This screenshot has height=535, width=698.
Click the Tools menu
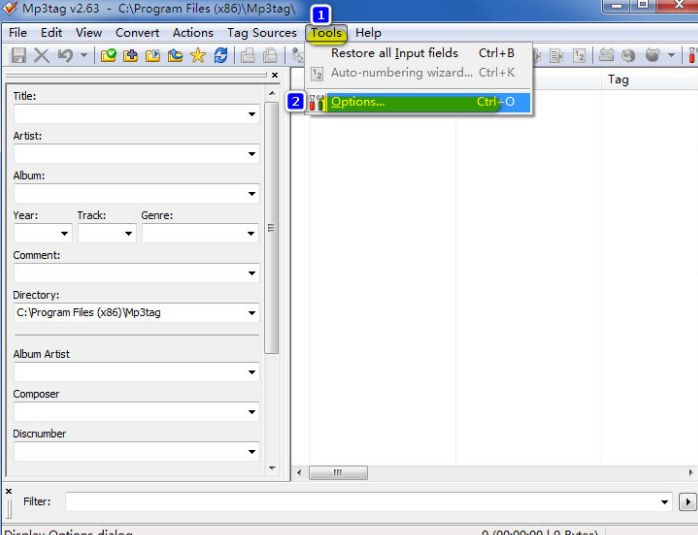click(x=326, y=33)
